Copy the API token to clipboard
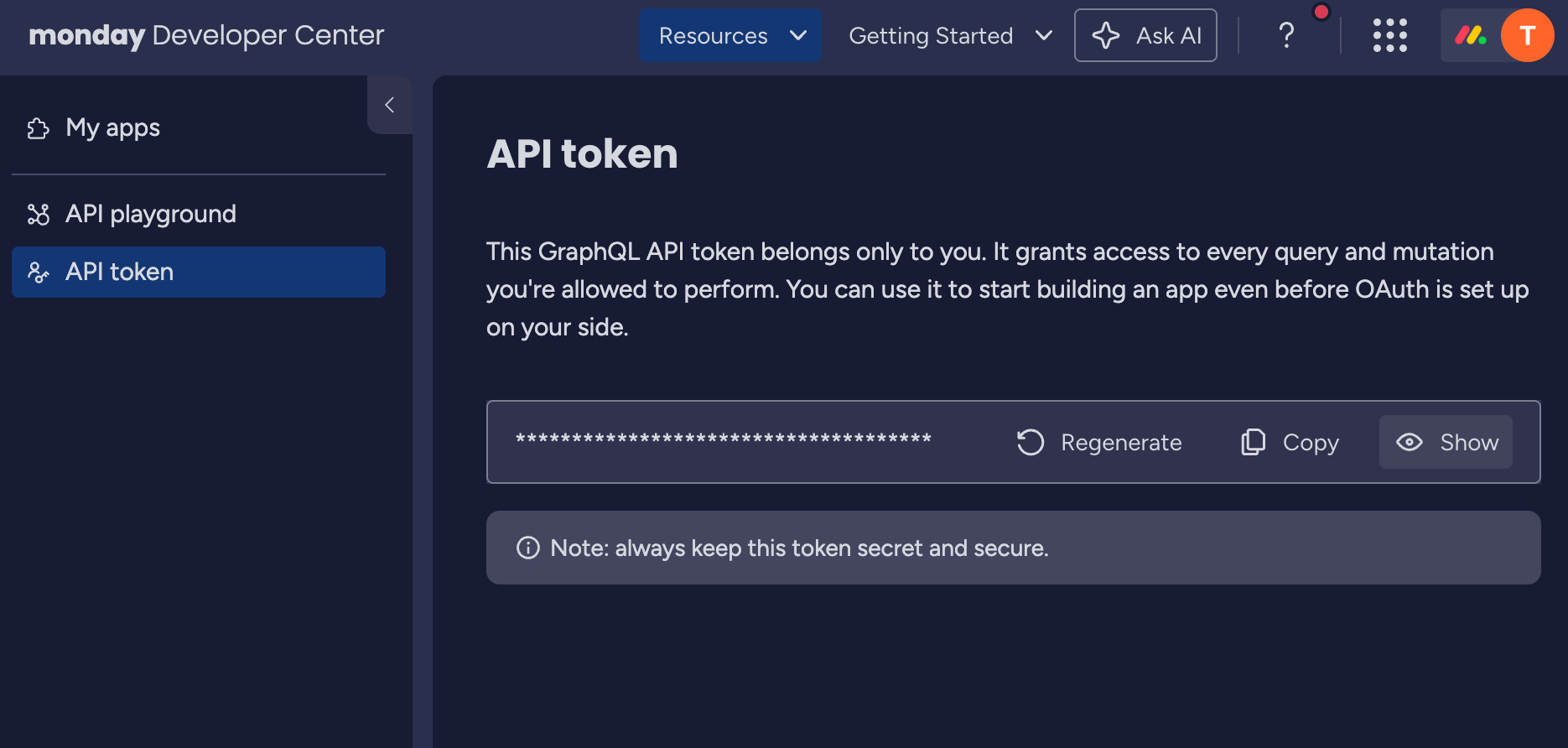This screenshot has width=1568, height=748. (x=1290, y=442)
